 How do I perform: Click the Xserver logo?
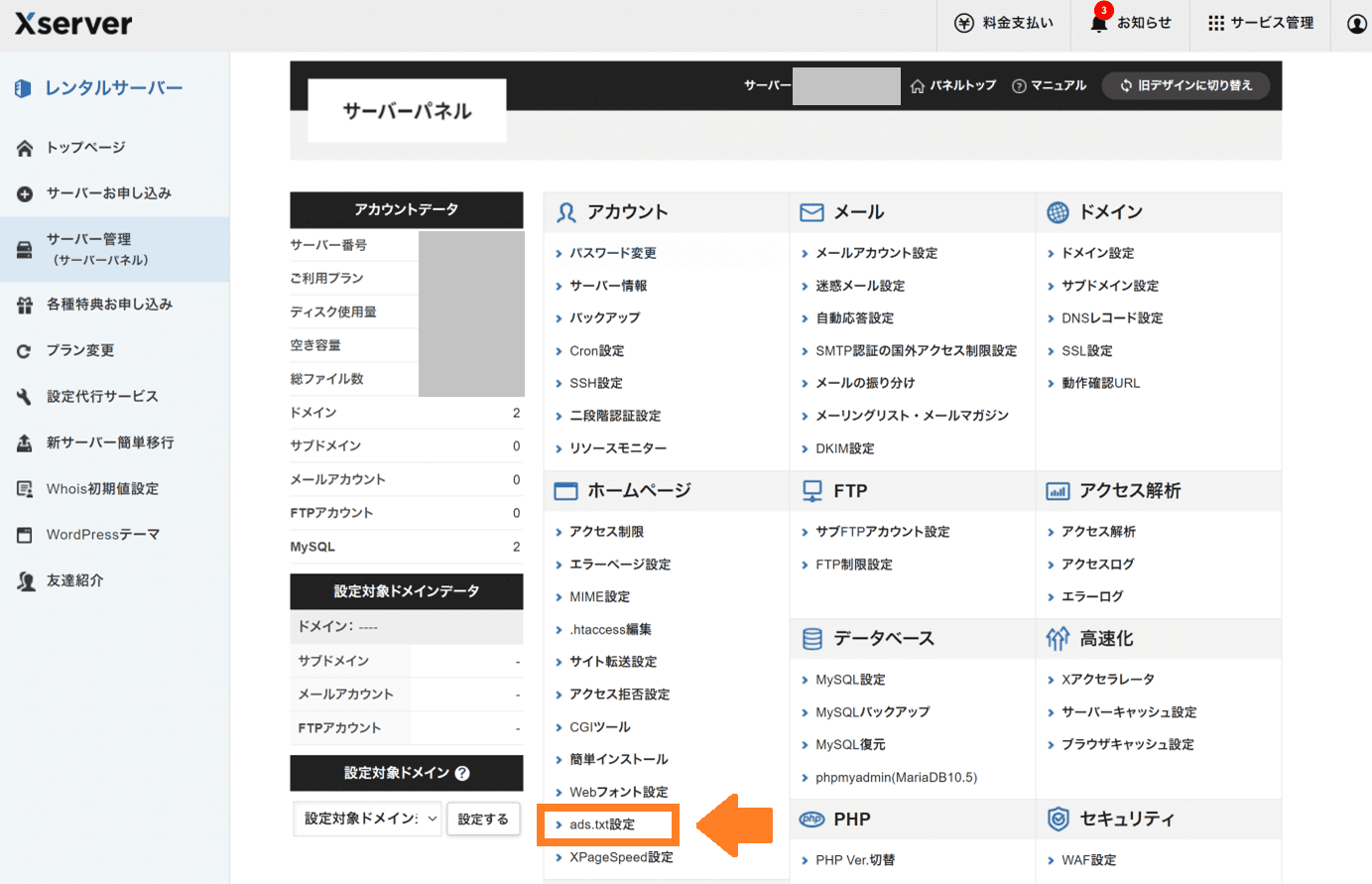(x=73, y=24)
